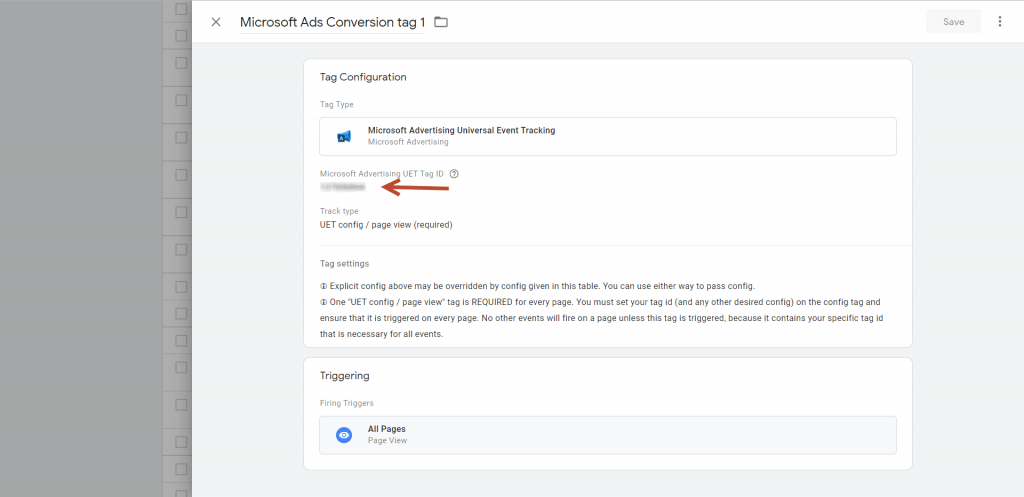Click the Tag Type label
Screen dimensions: 1024x497
point(336,104)
